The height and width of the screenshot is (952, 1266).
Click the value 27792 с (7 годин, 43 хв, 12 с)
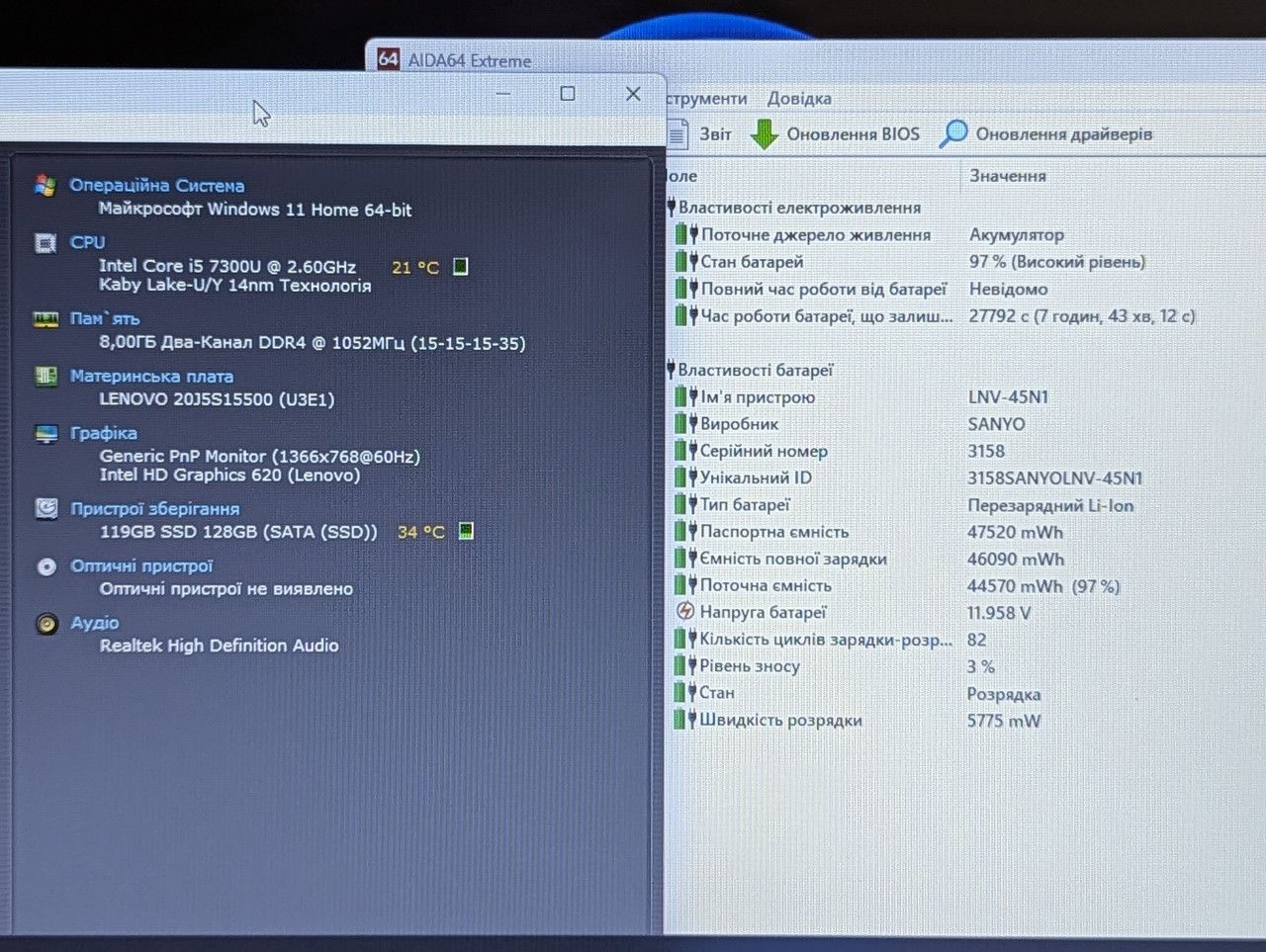point(1082,316)
